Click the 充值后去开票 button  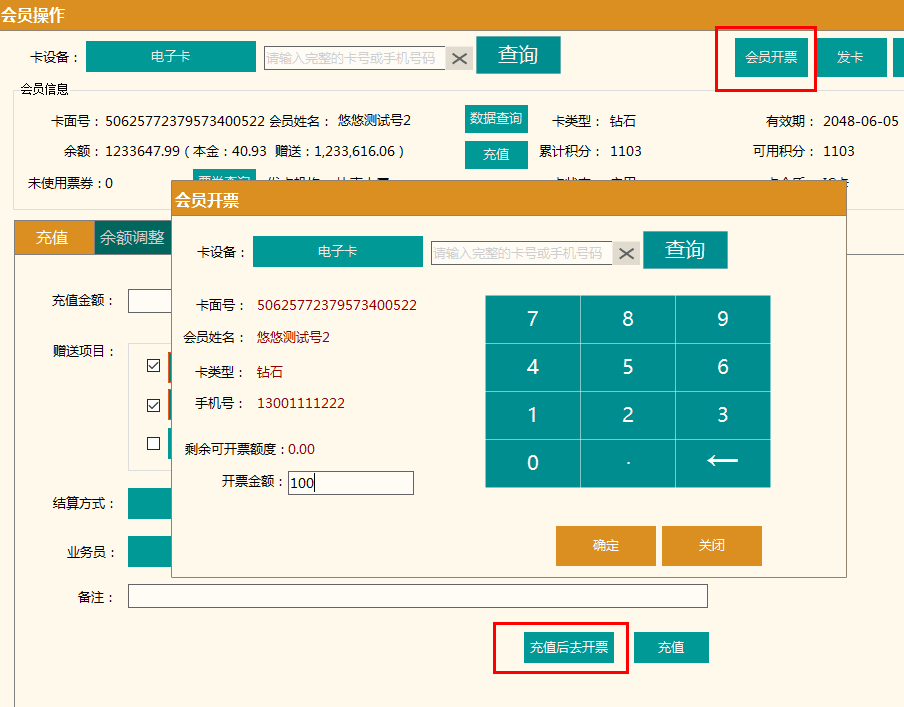pyautogui.click(x=568, y=647)
